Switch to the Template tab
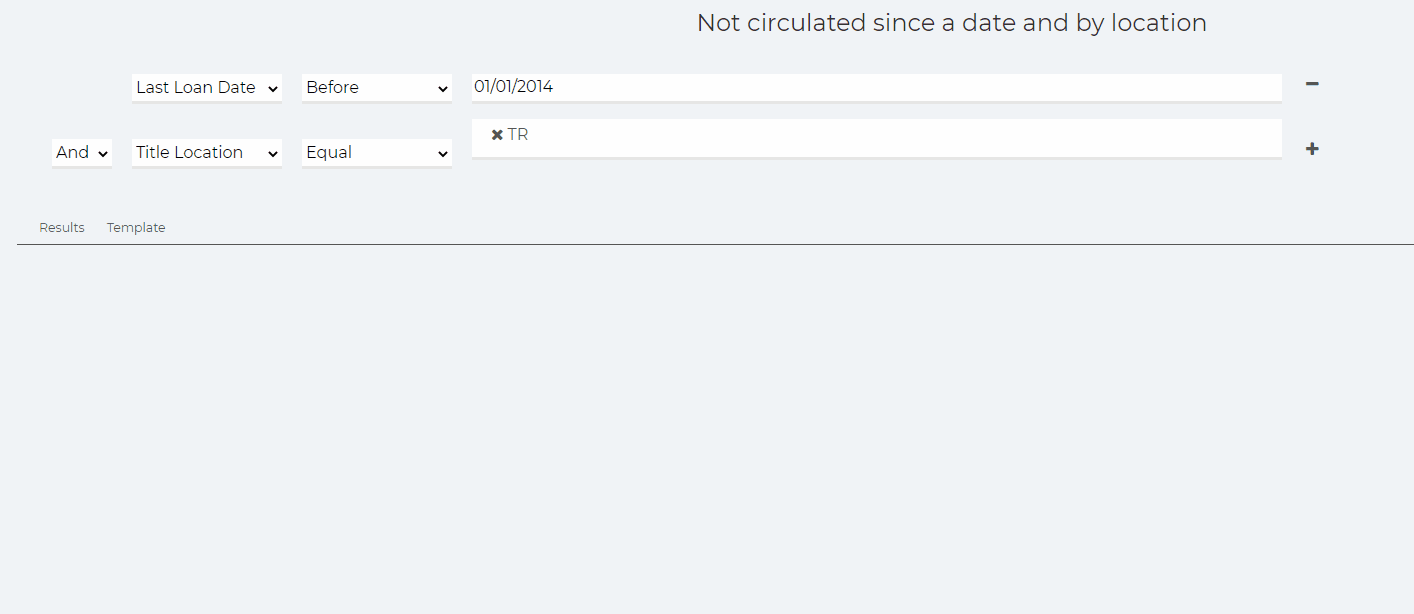Viewport: 1414px width, 614px height. [x=136, y=228]
